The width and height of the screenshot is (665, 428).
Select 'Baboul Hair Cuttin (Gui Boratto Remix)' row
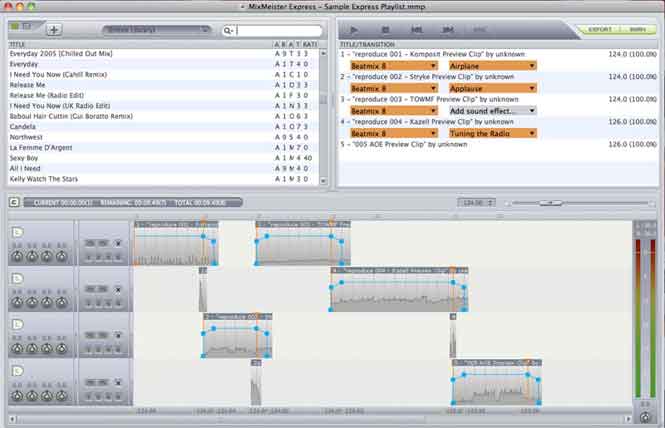tap(163, 116)
